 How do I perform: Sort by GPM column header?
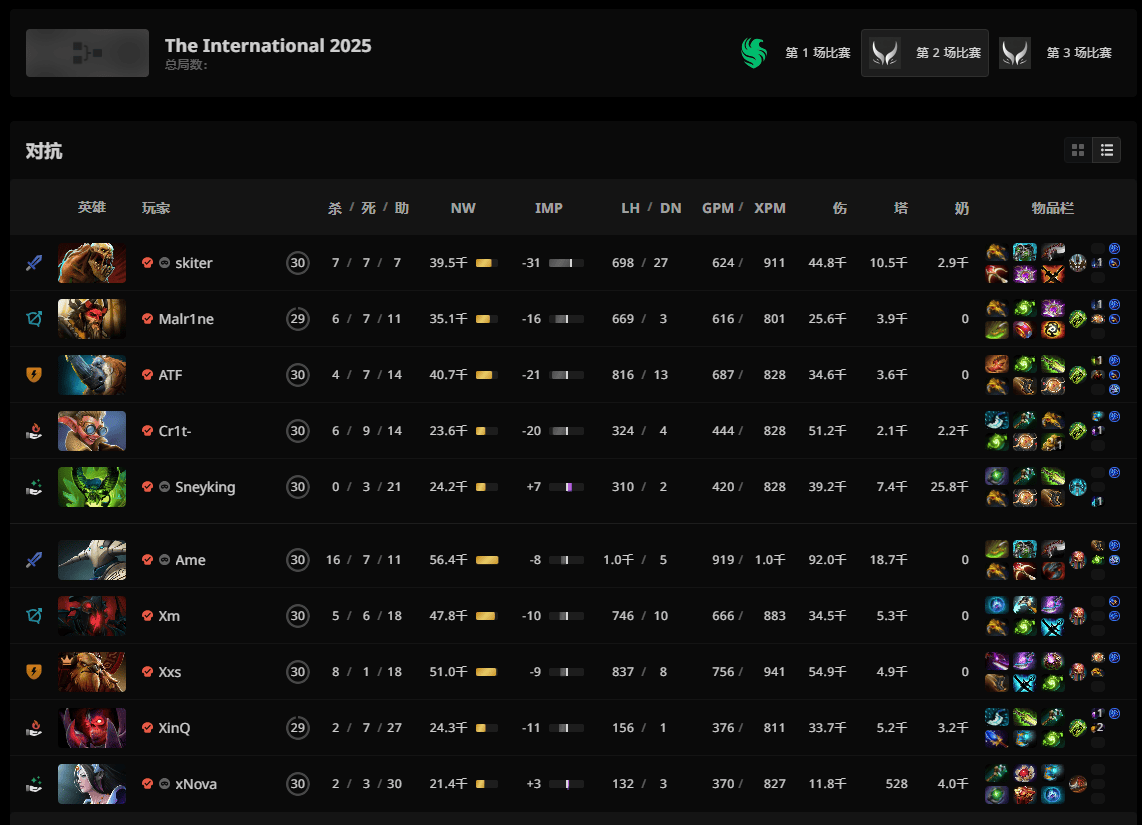tap(717, 208)
